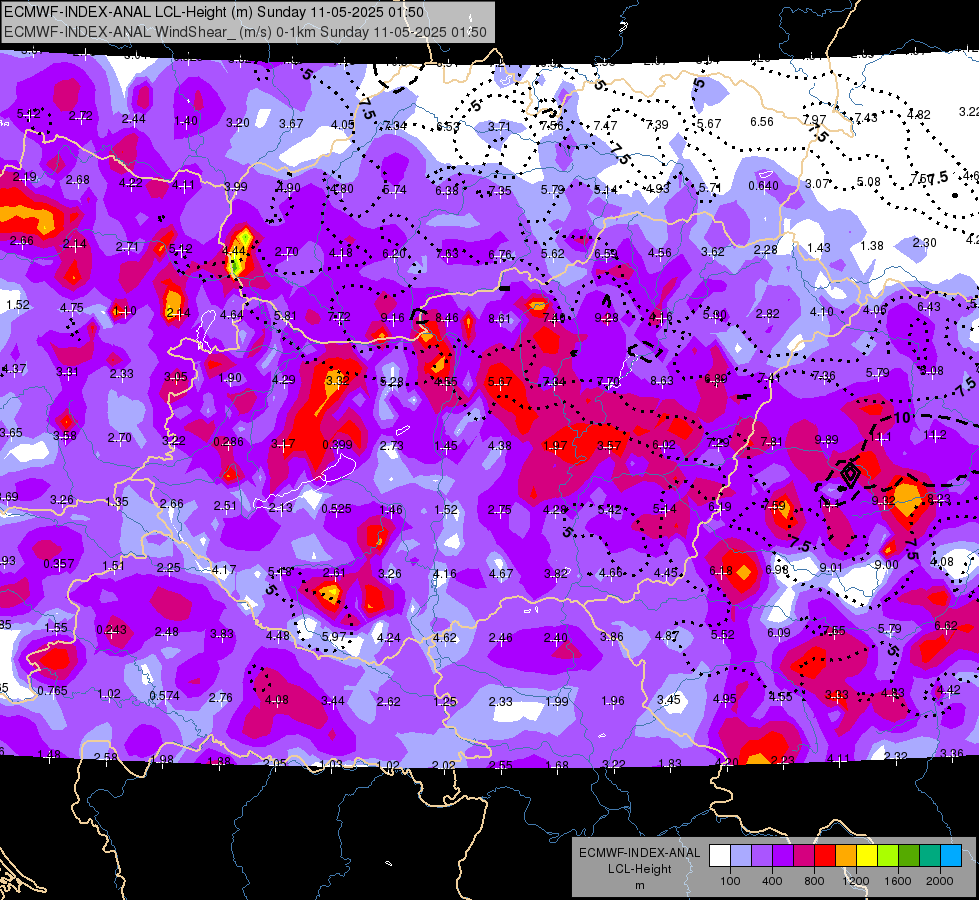Click the red legend swatch
The image size is (979, 900).
click(x=825, y=856)
